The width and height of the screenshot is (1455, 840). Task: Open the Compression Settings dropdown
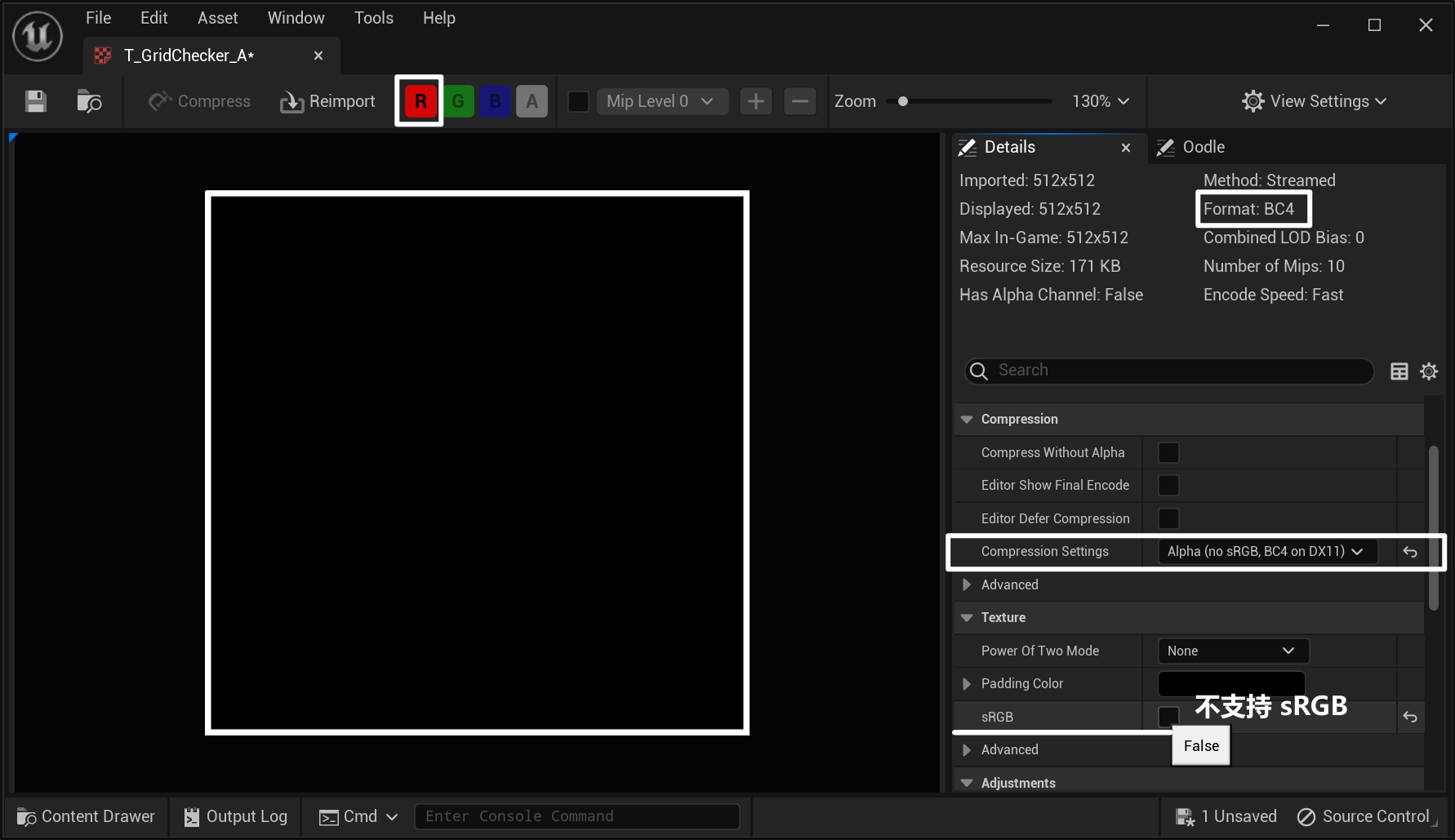pyautogui.click(x=1266, y=552)
